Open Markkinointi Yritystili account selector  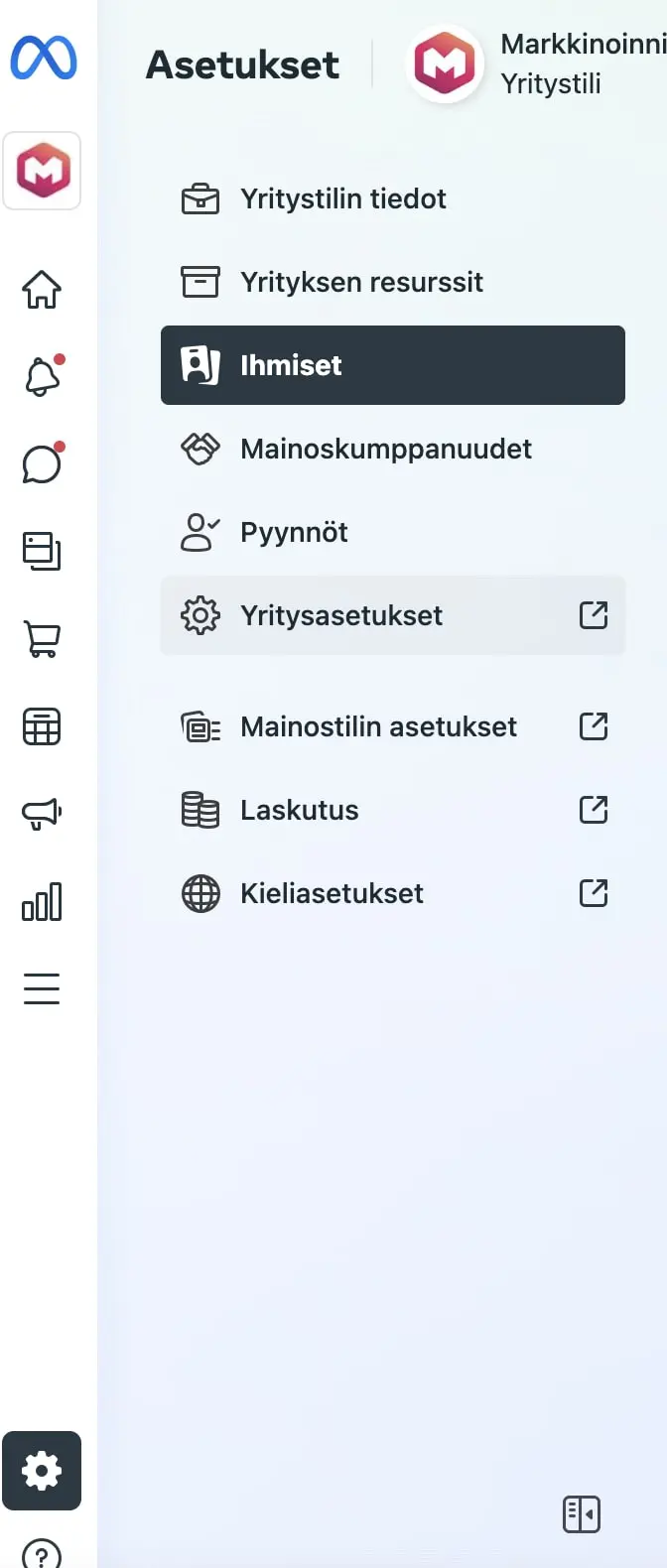[536, 65]
